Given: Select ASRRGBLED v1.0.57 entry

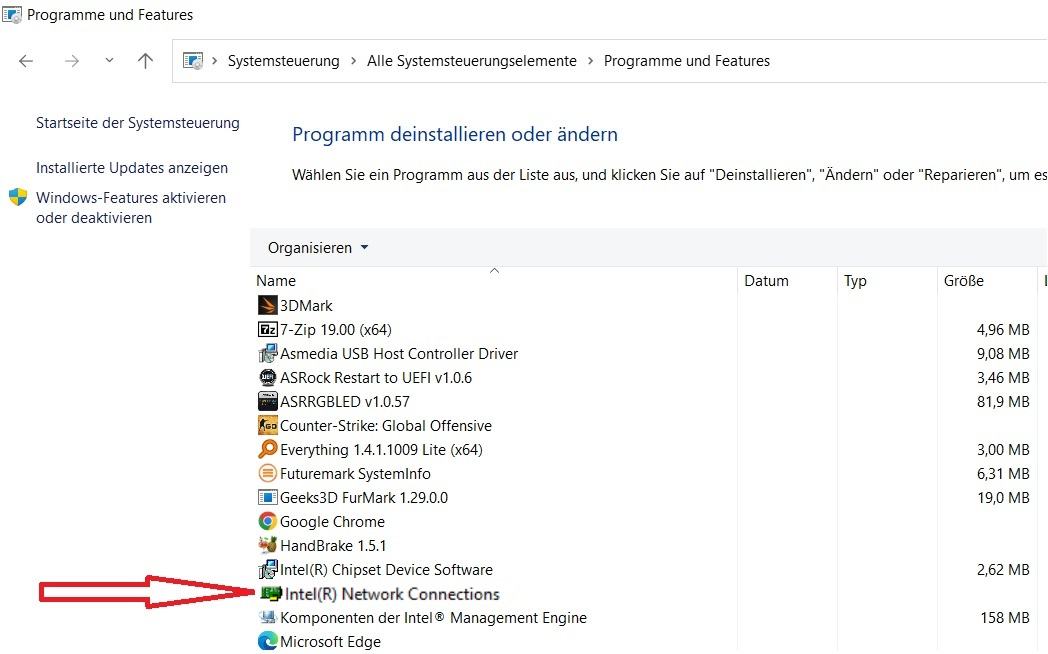Looking at the screenshot, I should [345, 401].
